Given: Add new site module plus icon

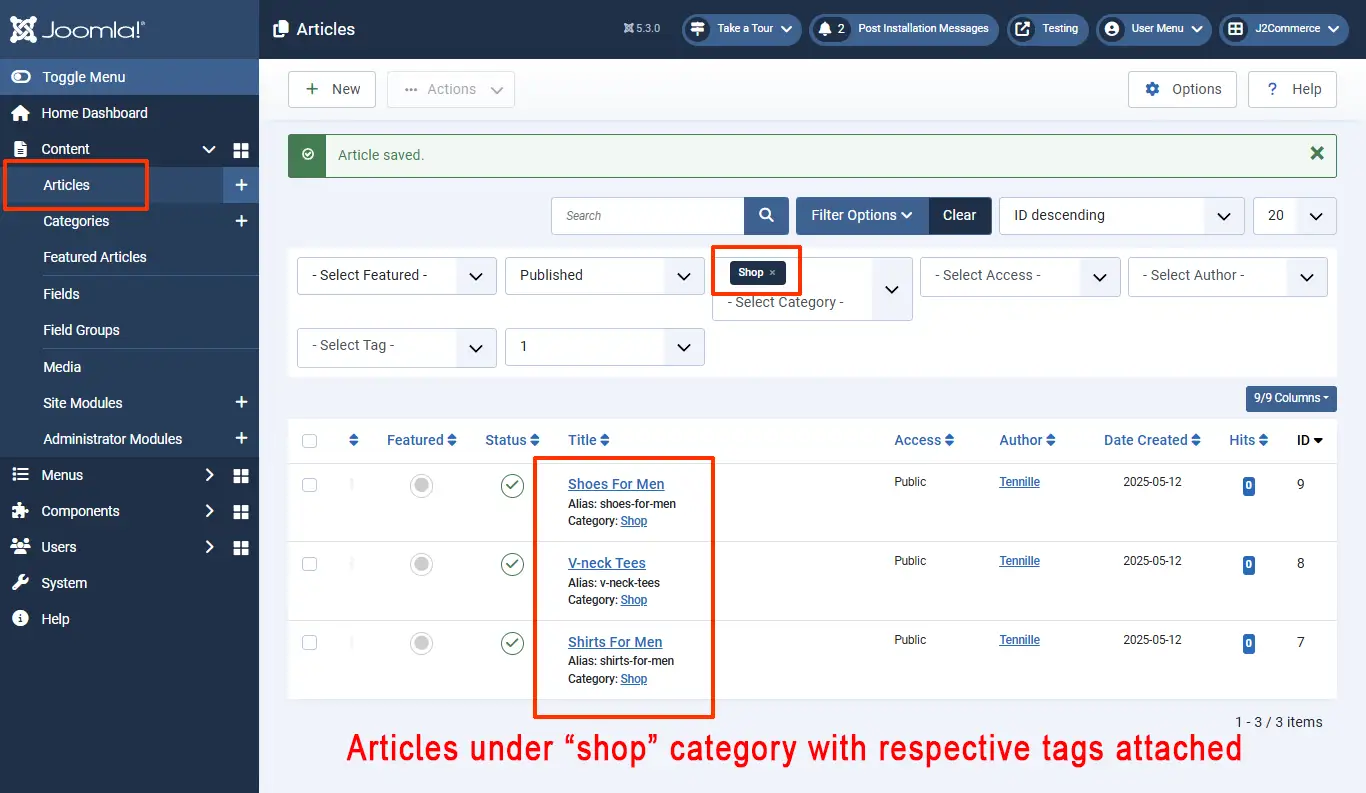Looking at the screenshot, I should click(x=241, y=402).
